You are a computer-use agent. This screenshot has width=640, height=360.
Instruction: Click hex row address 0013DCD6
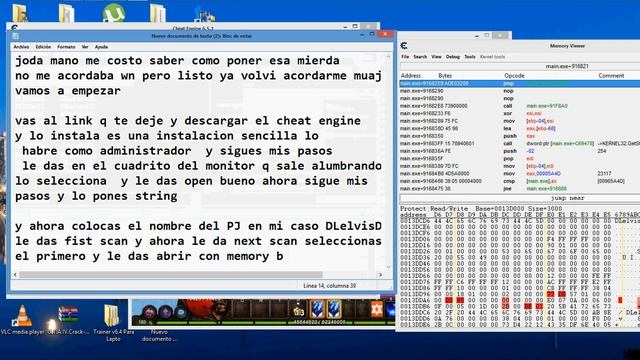(x=415, y=221)
